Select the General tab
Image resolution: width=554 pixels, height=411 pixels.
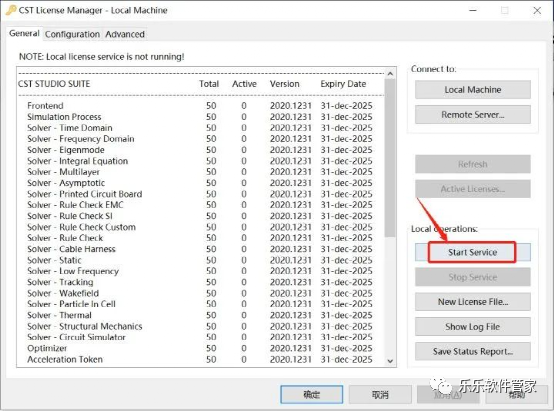click(24, 34)
